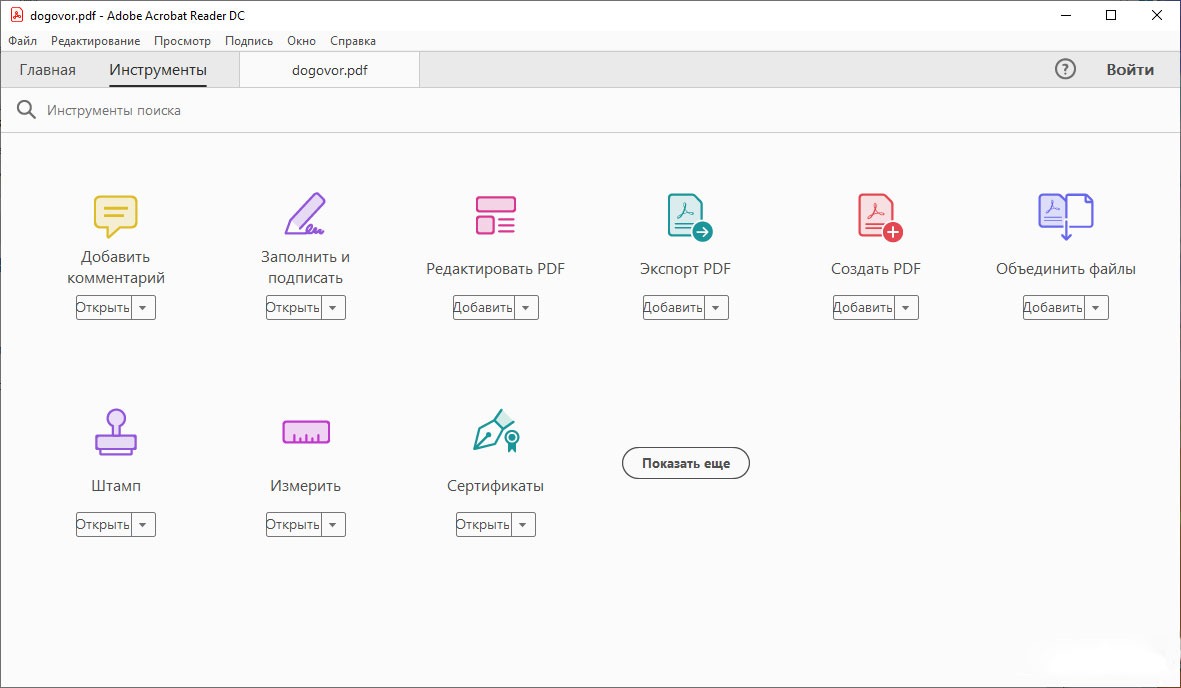This screenshot has width=1181, height=688.
Task: Open the Export PDF tool icon
Action: click(x=687, y=216)
